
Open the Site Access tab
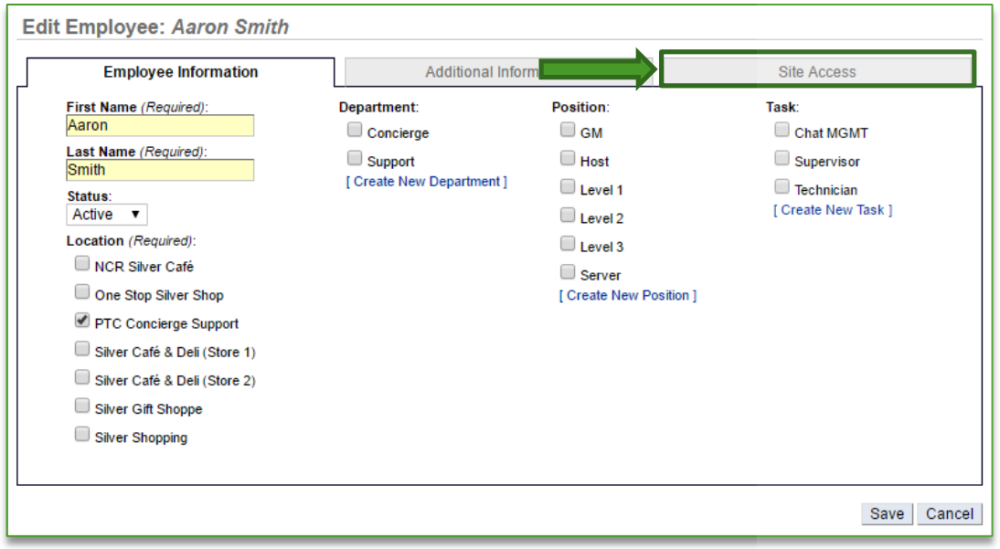[x=816, y=72]
